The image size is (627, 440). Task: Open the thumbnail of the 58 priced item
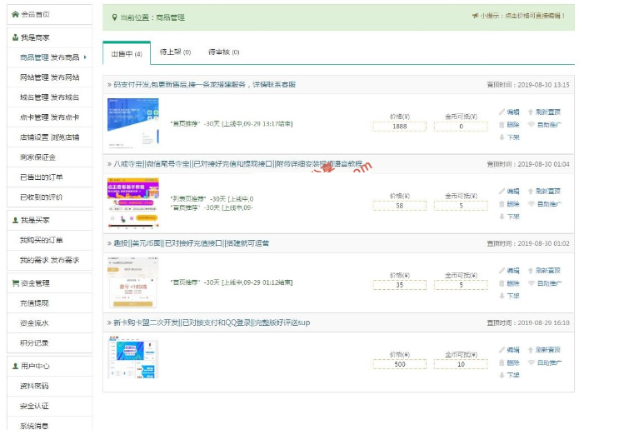click(x=133, y=201)
